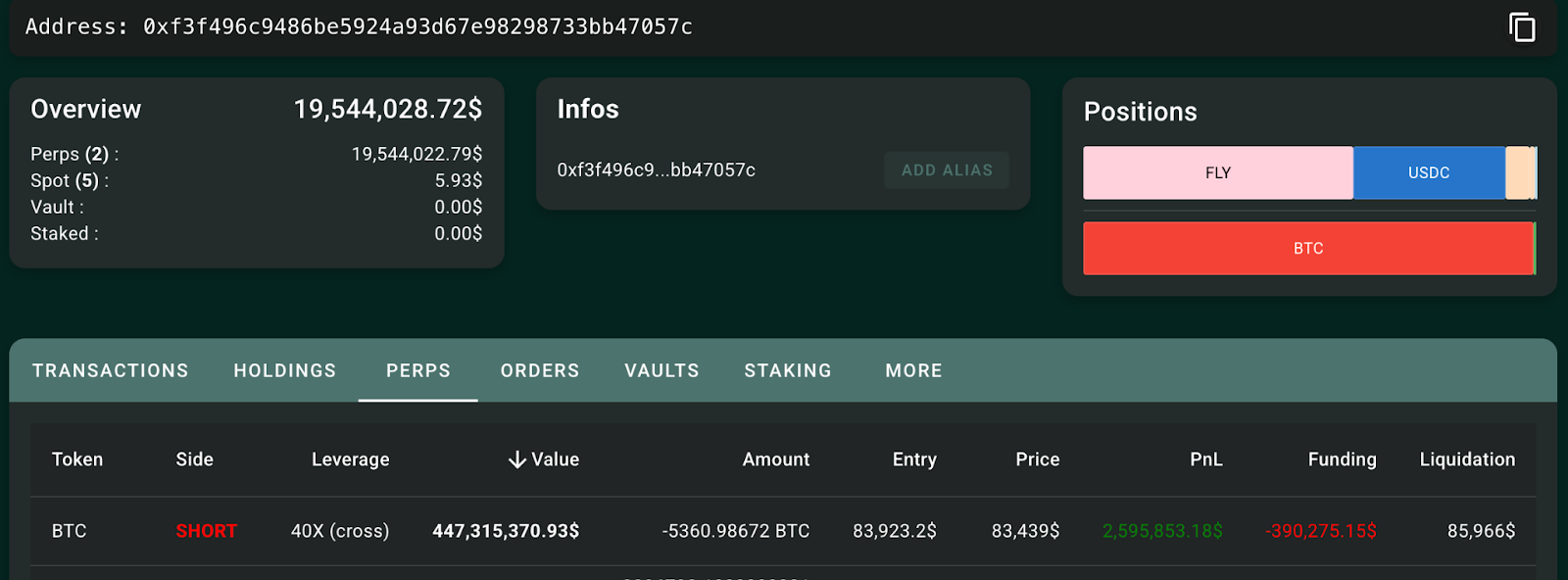Click the Funding column header
Image resolution: width=1568 pixels, height=580 pixels.
(1342, 459)
